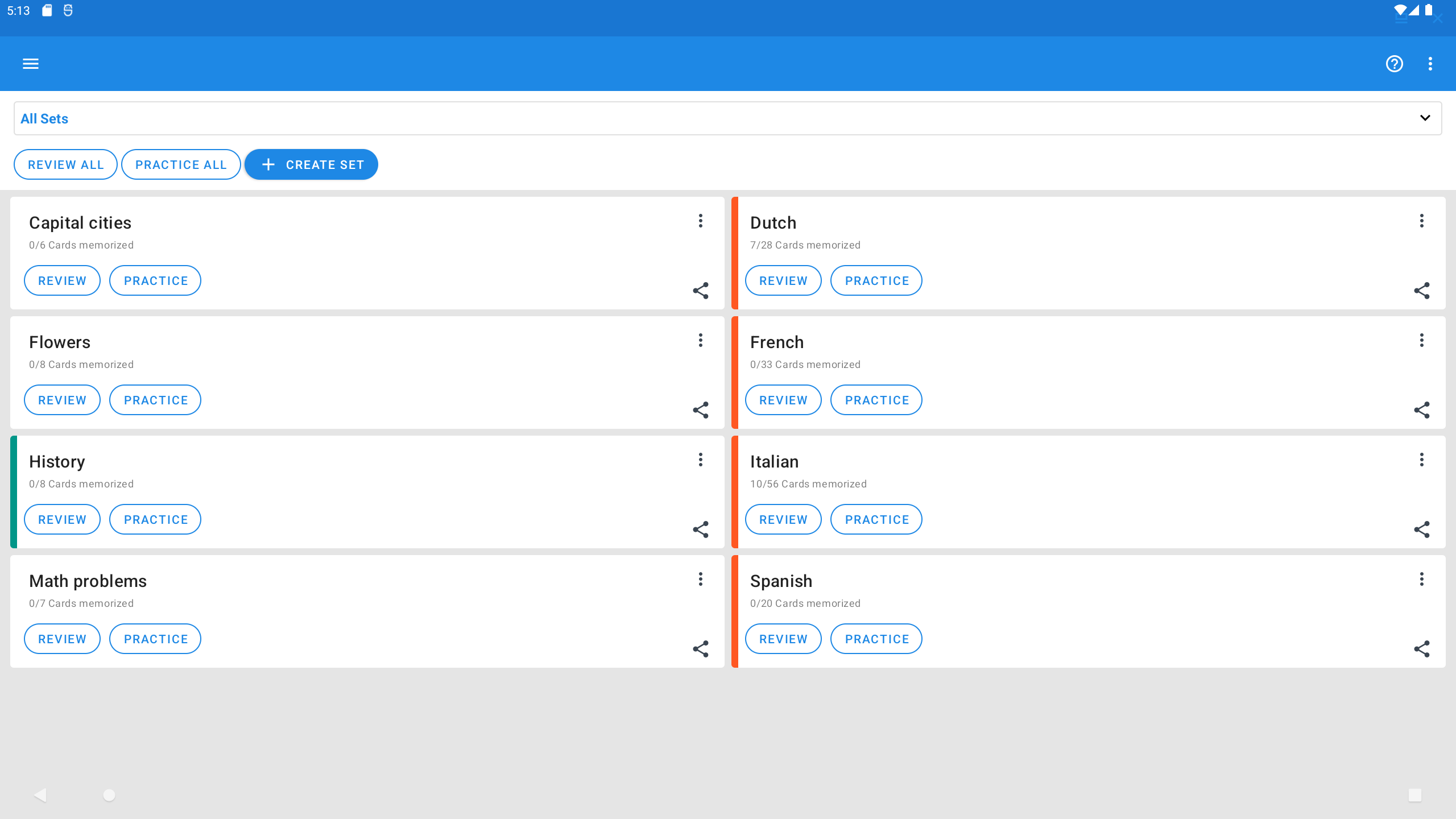Image resolution: width=1456 pixels, height=819 pixels.
Task: Review the Math problems set
Action: pyautogui.click(x=62, y=639)
